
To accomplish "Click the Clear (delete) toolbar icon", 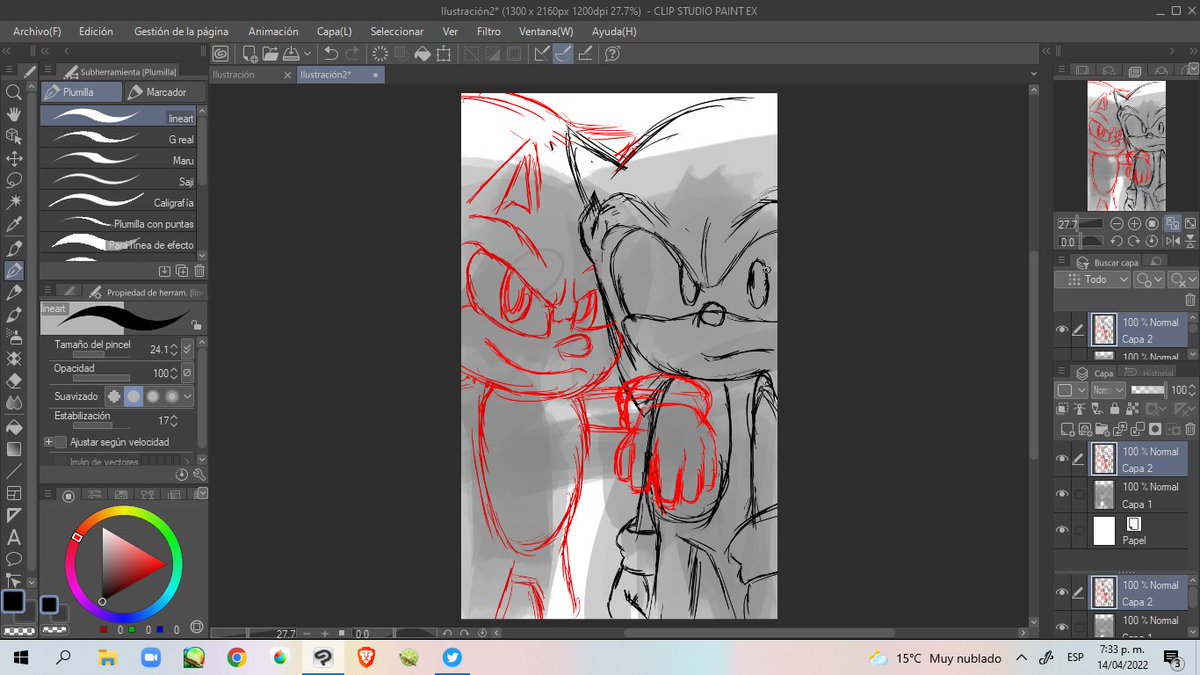I will click(x=380, y=54).
